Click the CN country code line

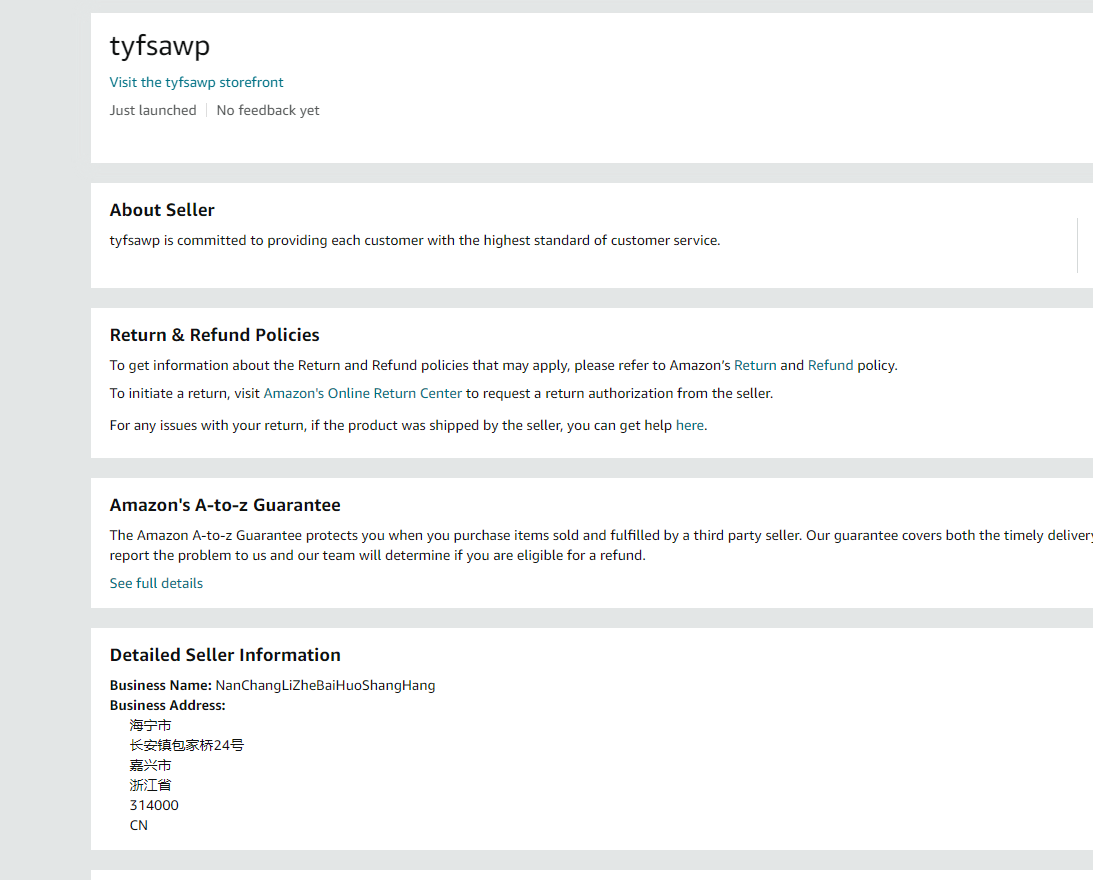(139, 825)
